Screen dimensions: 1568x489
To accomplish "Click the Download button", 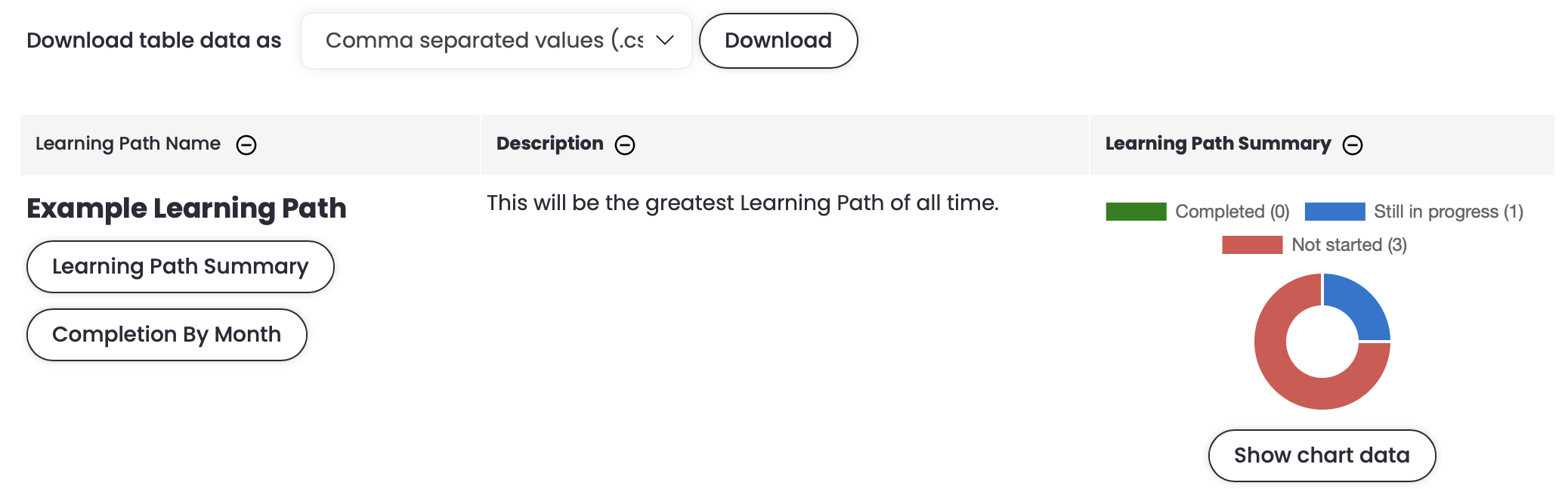I will [x=778, y=41].
